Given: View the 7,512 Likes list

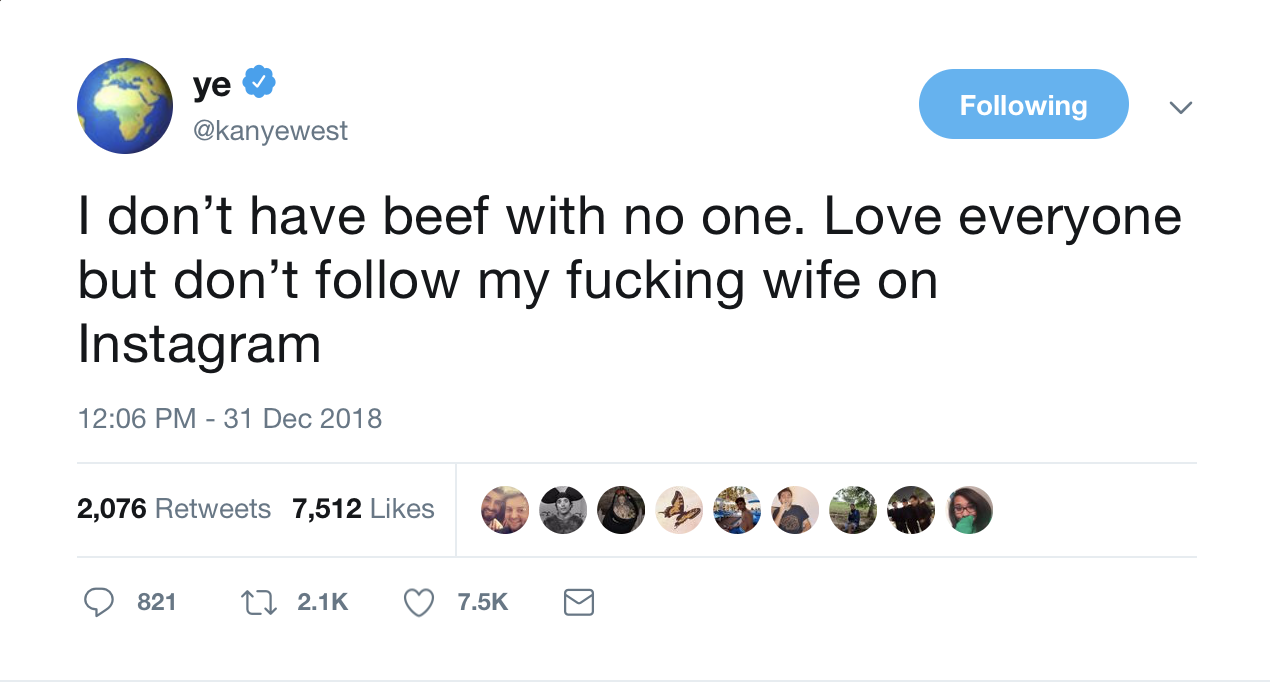Looking at the screenshot, I should tap(363, 508).
